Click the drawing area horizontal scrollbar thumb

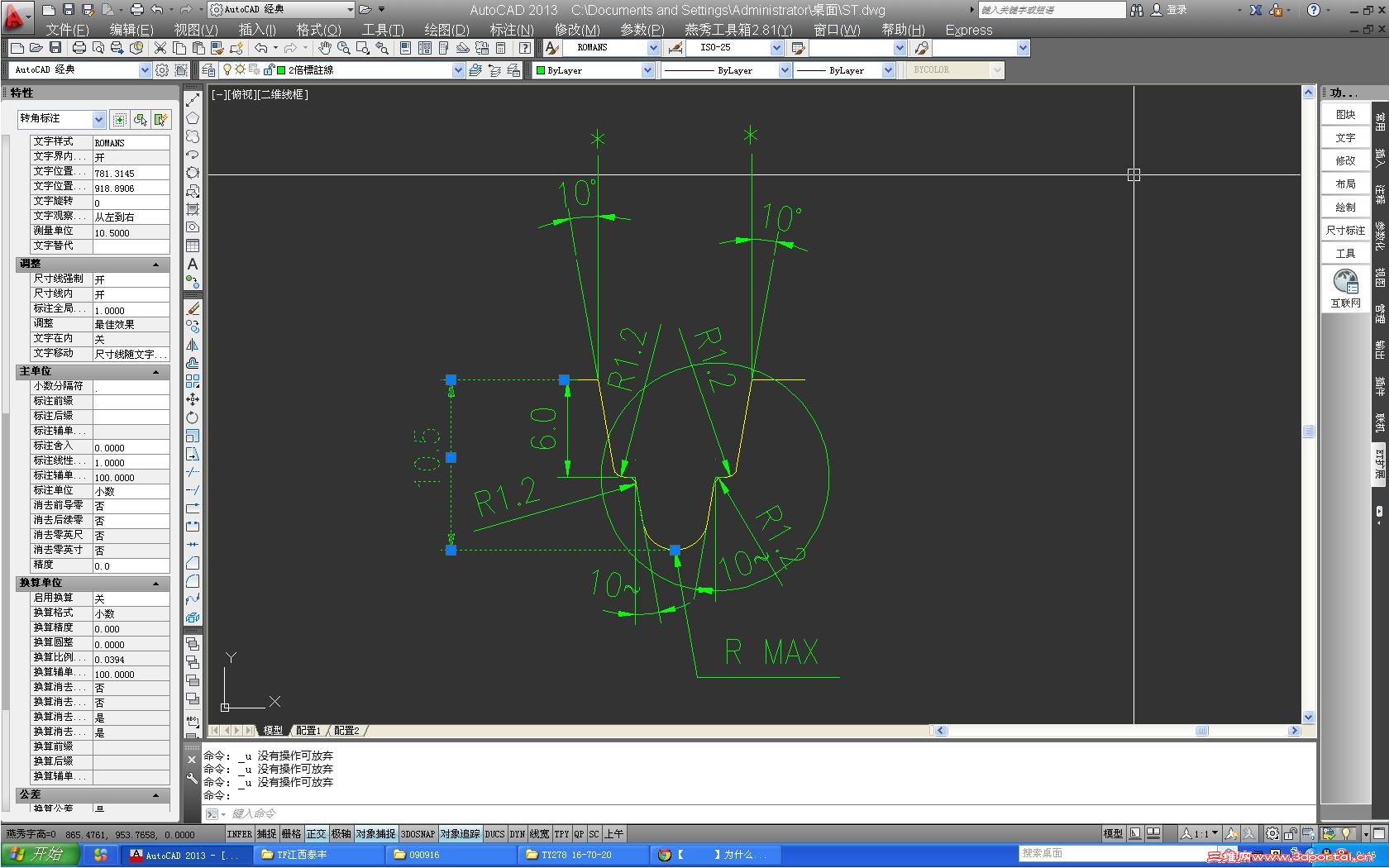1202,731
